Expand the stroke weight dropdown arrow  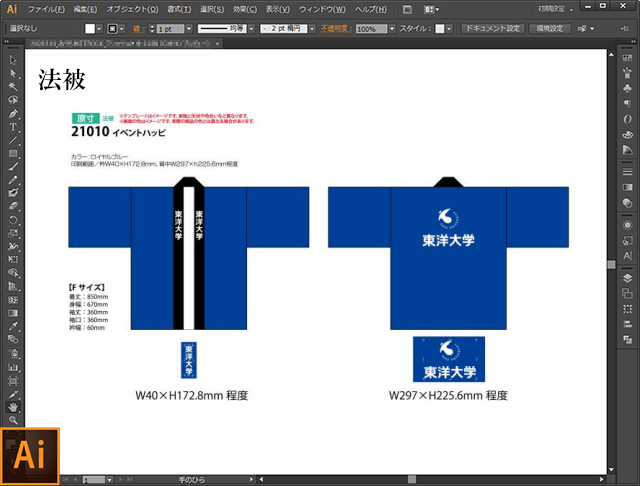click(189, 29)
